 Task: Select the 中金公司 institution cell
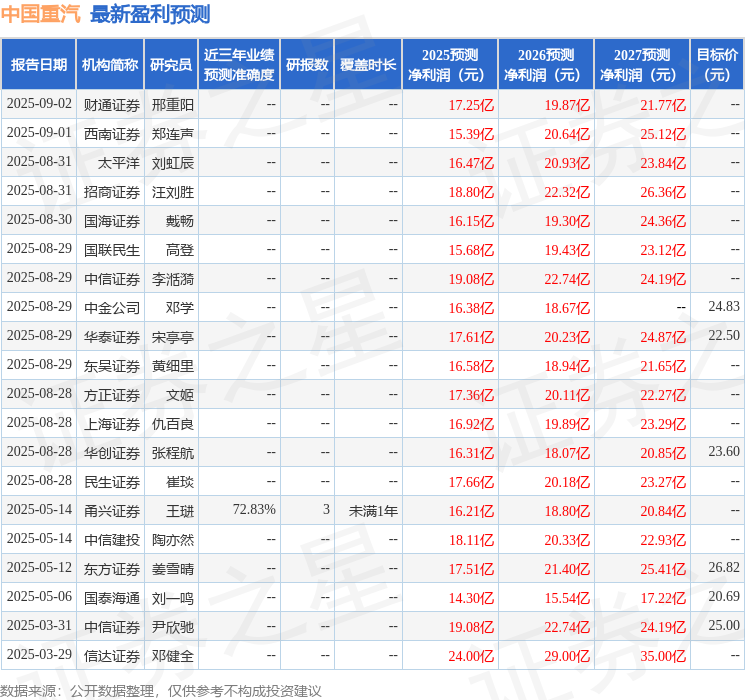(x=112, y=308)
